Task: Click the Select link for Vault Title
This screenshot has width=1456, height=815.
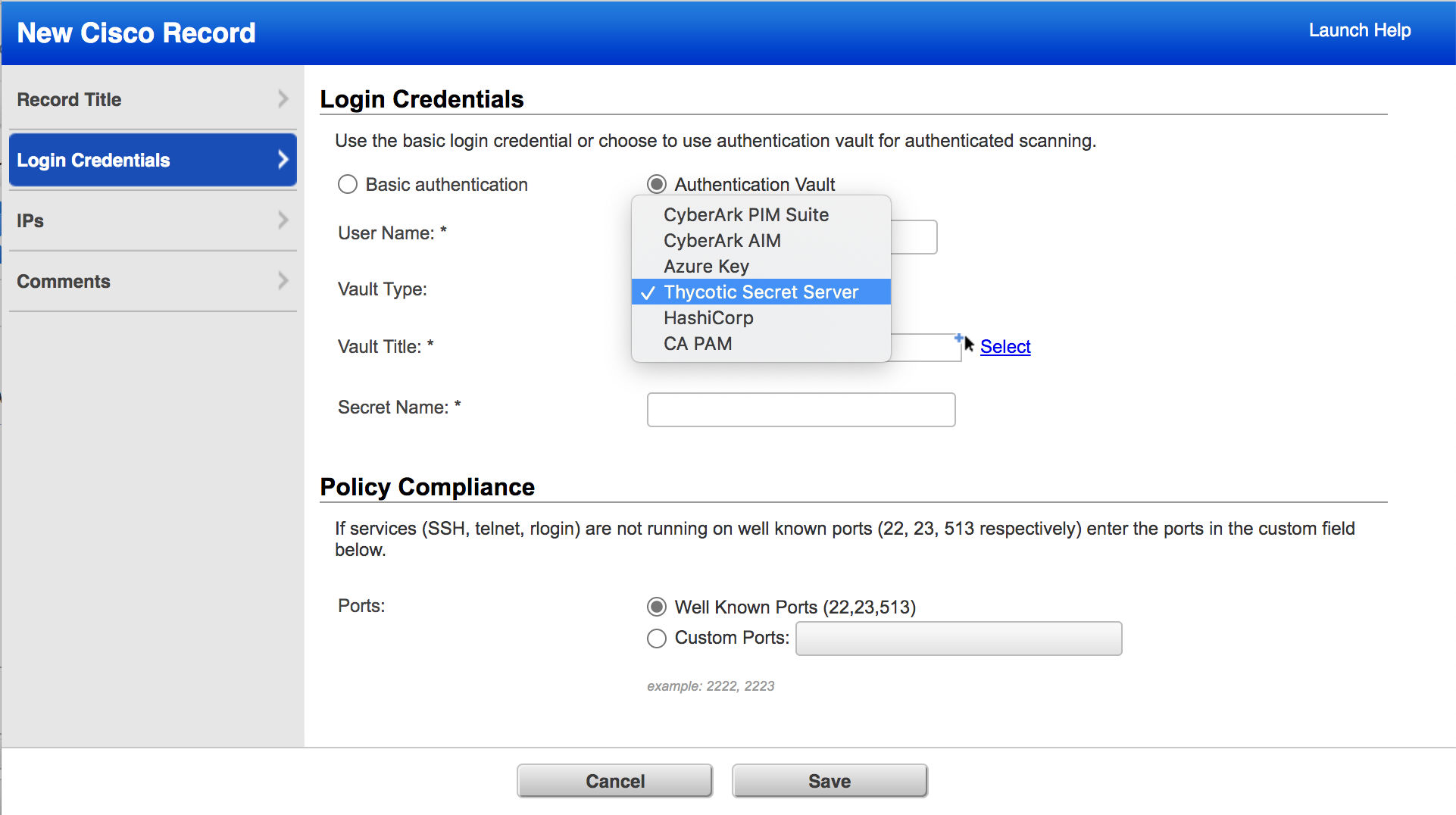Action: (x=1005, y=346)
